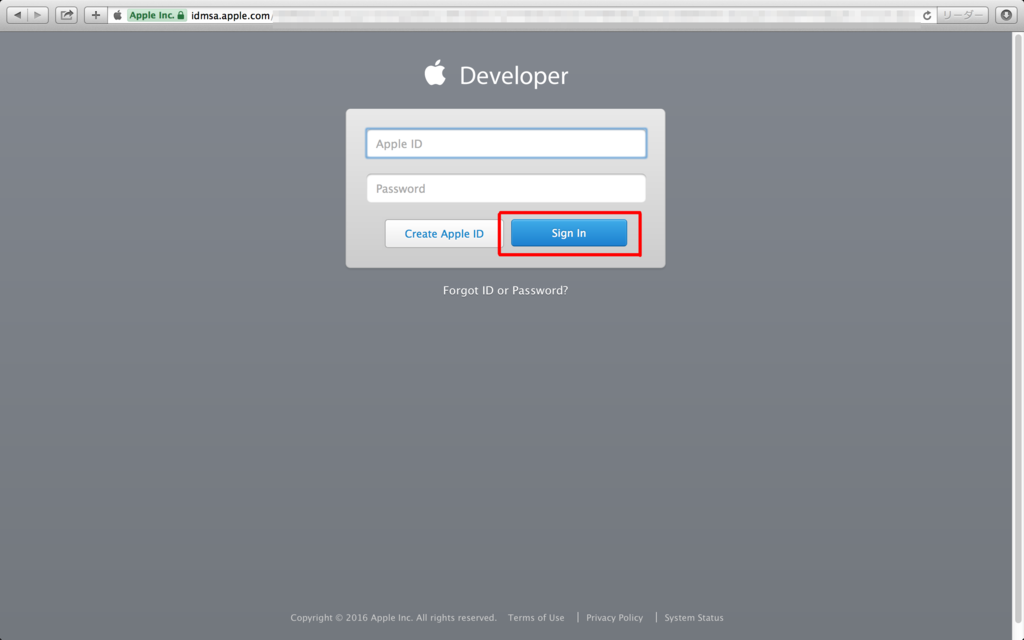Click the Copyright 2016 Apple Inc. text
The image size is (1024, 640).
point(393,618)
